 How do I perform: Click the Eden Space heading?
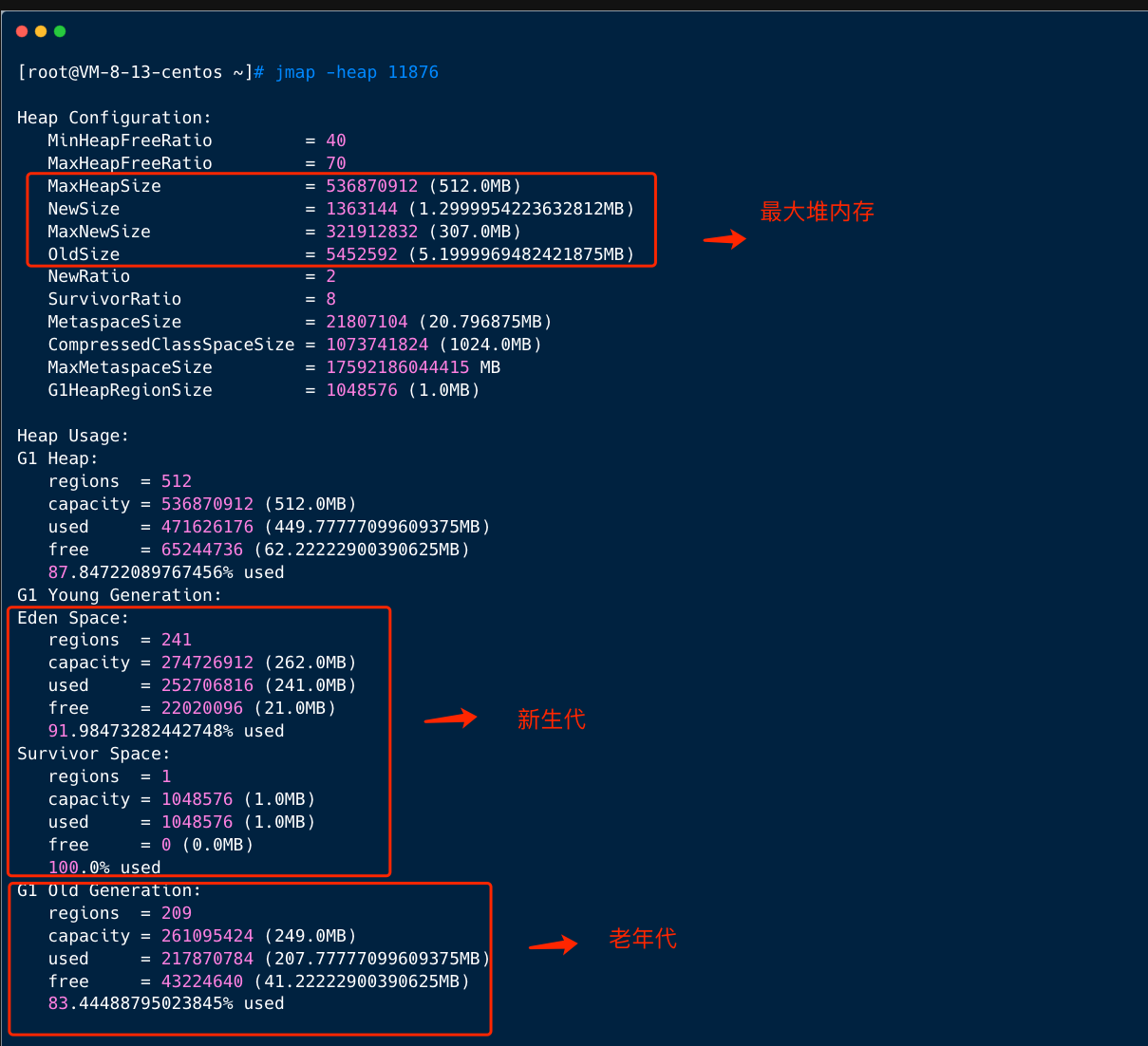tap(73, 618)
